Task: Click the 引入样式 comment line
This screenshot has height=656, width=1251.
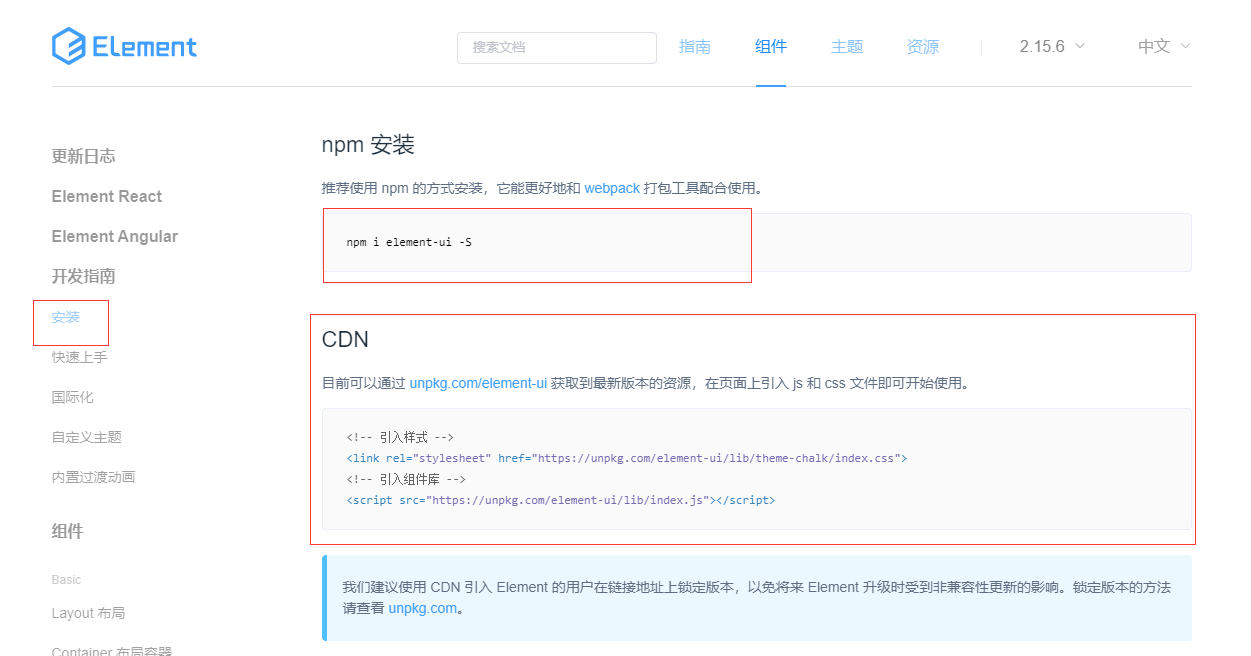Action: point(401,437)
